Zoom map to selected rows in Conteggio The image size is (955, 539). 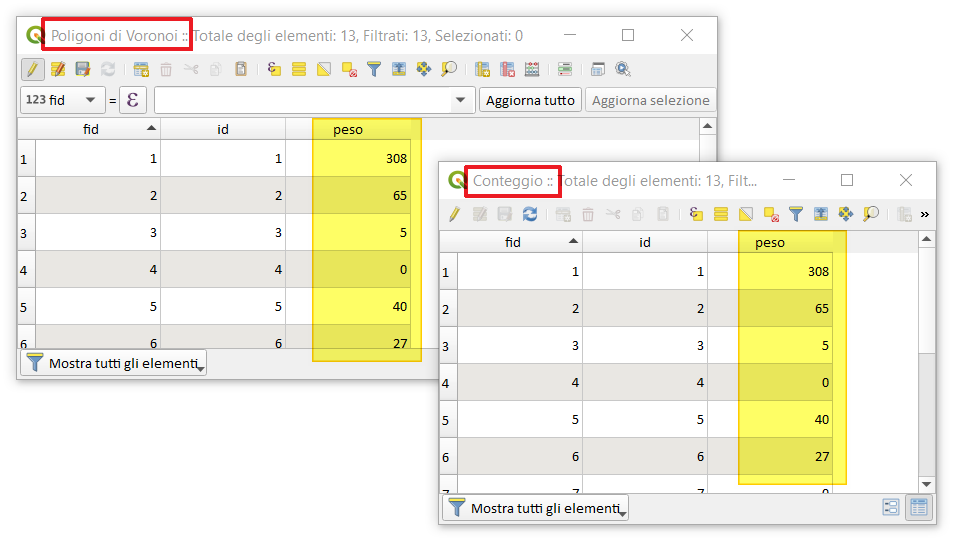click(x=871, y=214)
